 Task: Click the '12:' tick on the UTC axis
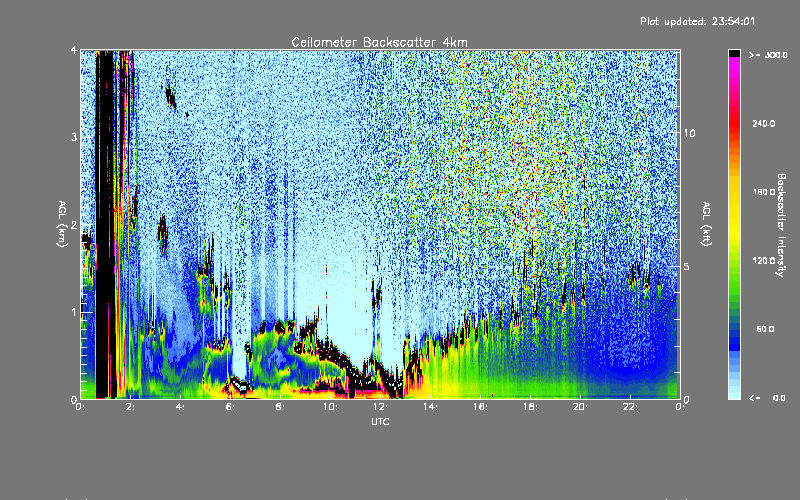(x=380, y=407)
